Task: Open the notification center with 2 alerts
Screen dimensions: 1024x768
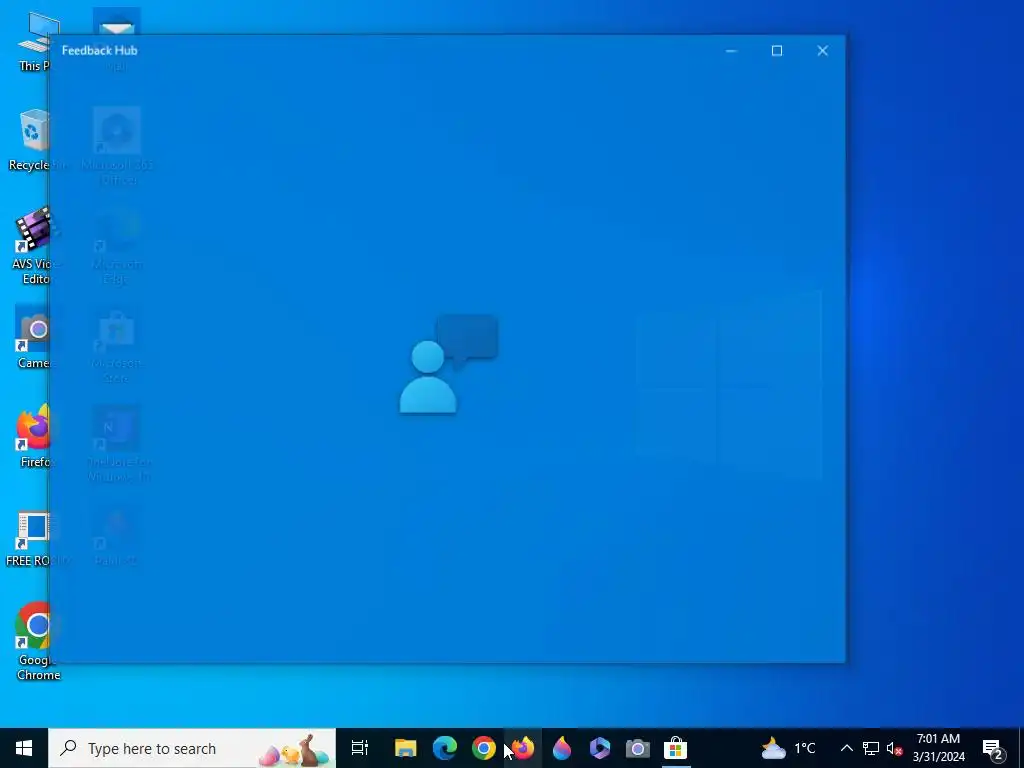Action: [x=993, y=748]
